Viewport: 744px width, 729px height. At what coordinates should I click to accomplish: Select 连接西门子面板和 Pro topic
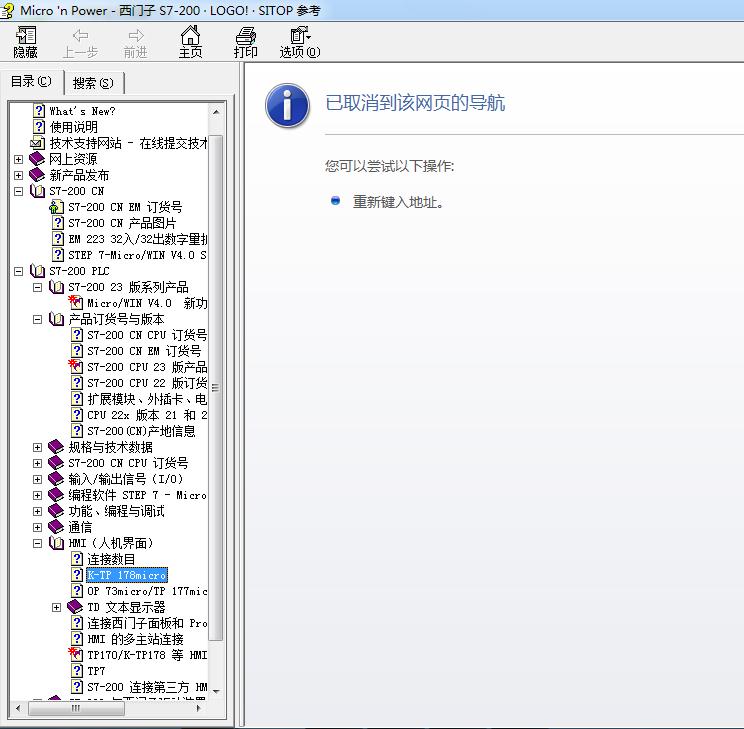(147, 623)
